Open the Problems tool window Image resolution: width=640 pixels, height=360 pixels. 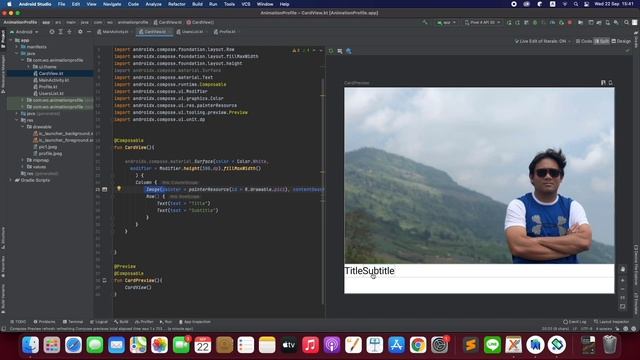[x=44, y=322]
